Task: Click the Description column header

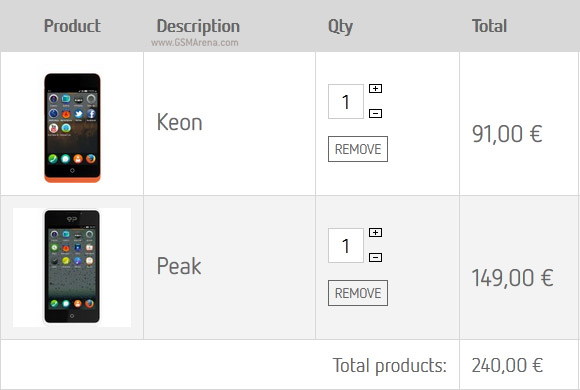Action: coord(198,27)
